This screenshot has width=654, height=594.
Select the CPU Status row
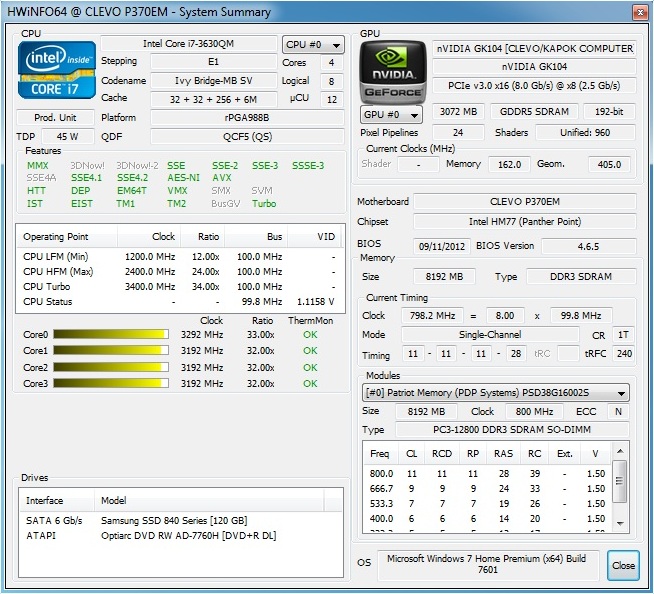[180, 302]
